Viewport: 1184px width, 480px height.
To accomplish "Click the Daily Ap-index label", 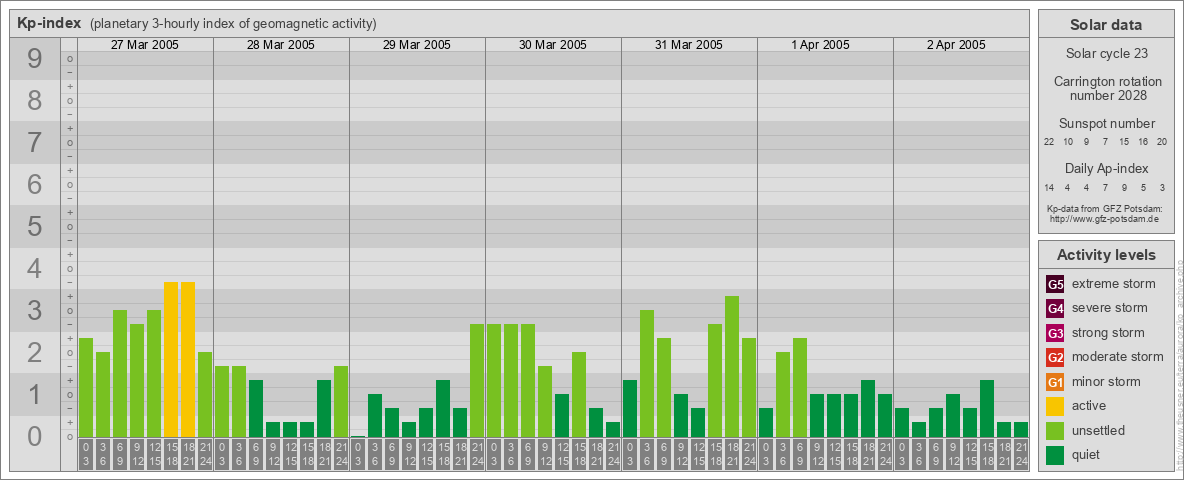I will [1107, 168].
